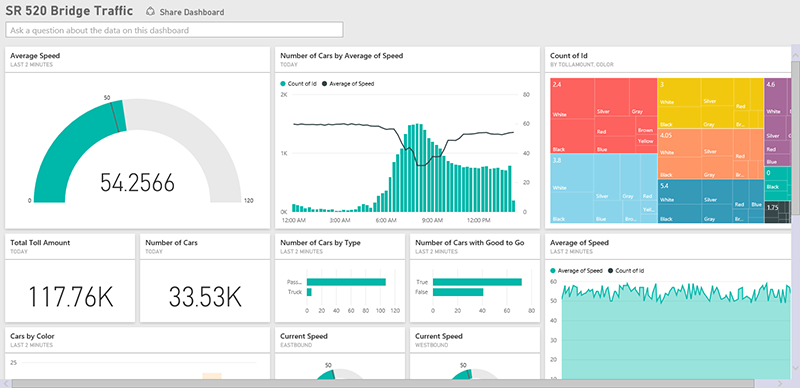The width and height of the screenshot is (800, 388).
Task: Click the gauge target marker labeled 50 on Average Speed
Action: click(115, 117)
